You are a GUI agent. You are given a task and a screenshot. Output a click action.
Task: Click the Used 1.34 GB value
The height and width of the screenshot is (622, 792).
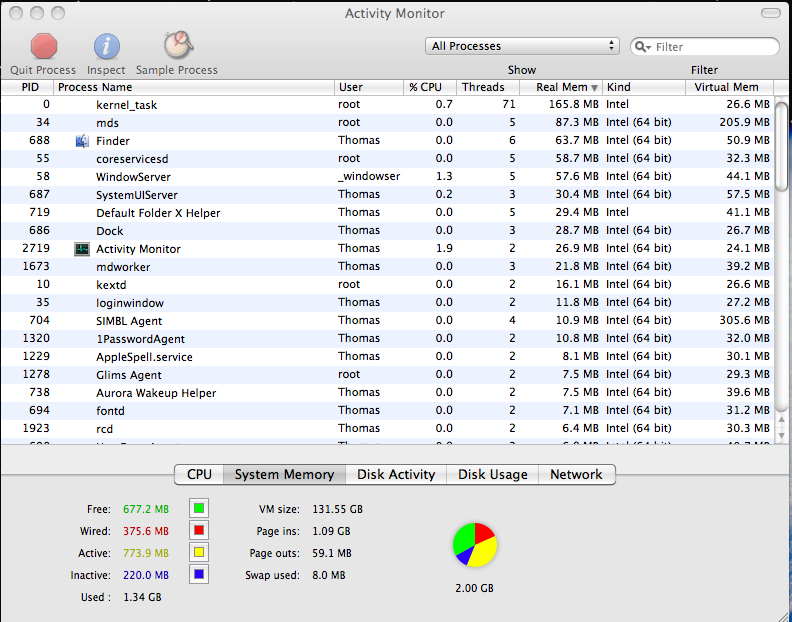pos(142,597)
